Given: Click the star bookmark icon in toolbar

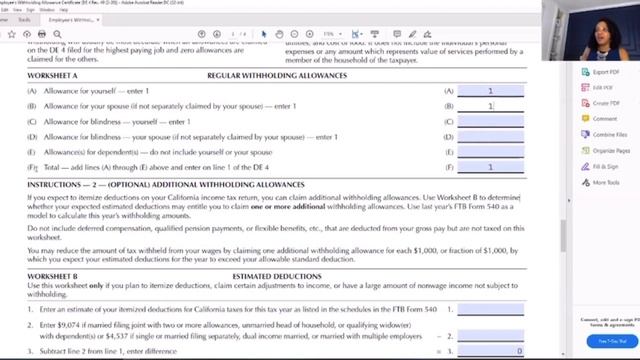Looking at the screenshot, I should coord(11,34).
